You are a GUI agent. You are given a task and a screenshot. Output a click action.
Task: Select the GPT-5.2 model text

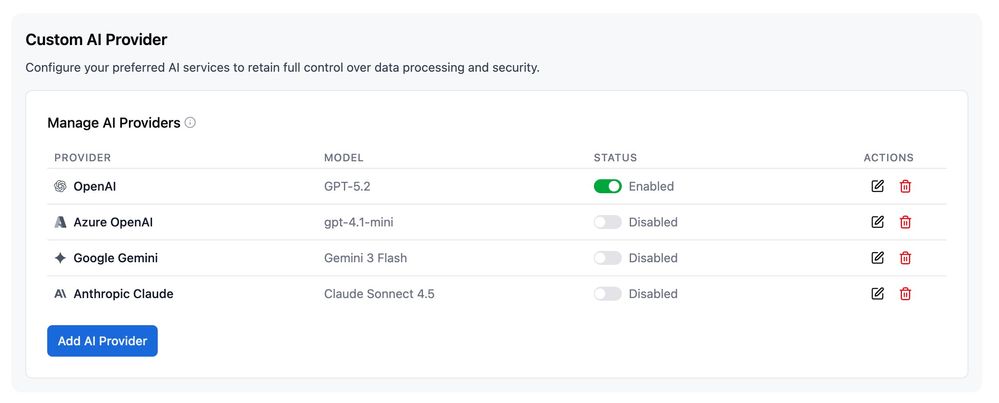[347, 186]
